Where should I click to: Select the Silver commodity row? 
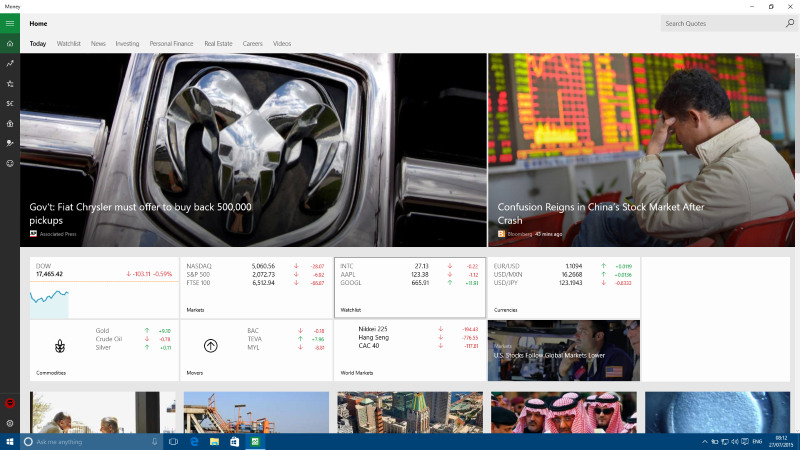(133, 347)
